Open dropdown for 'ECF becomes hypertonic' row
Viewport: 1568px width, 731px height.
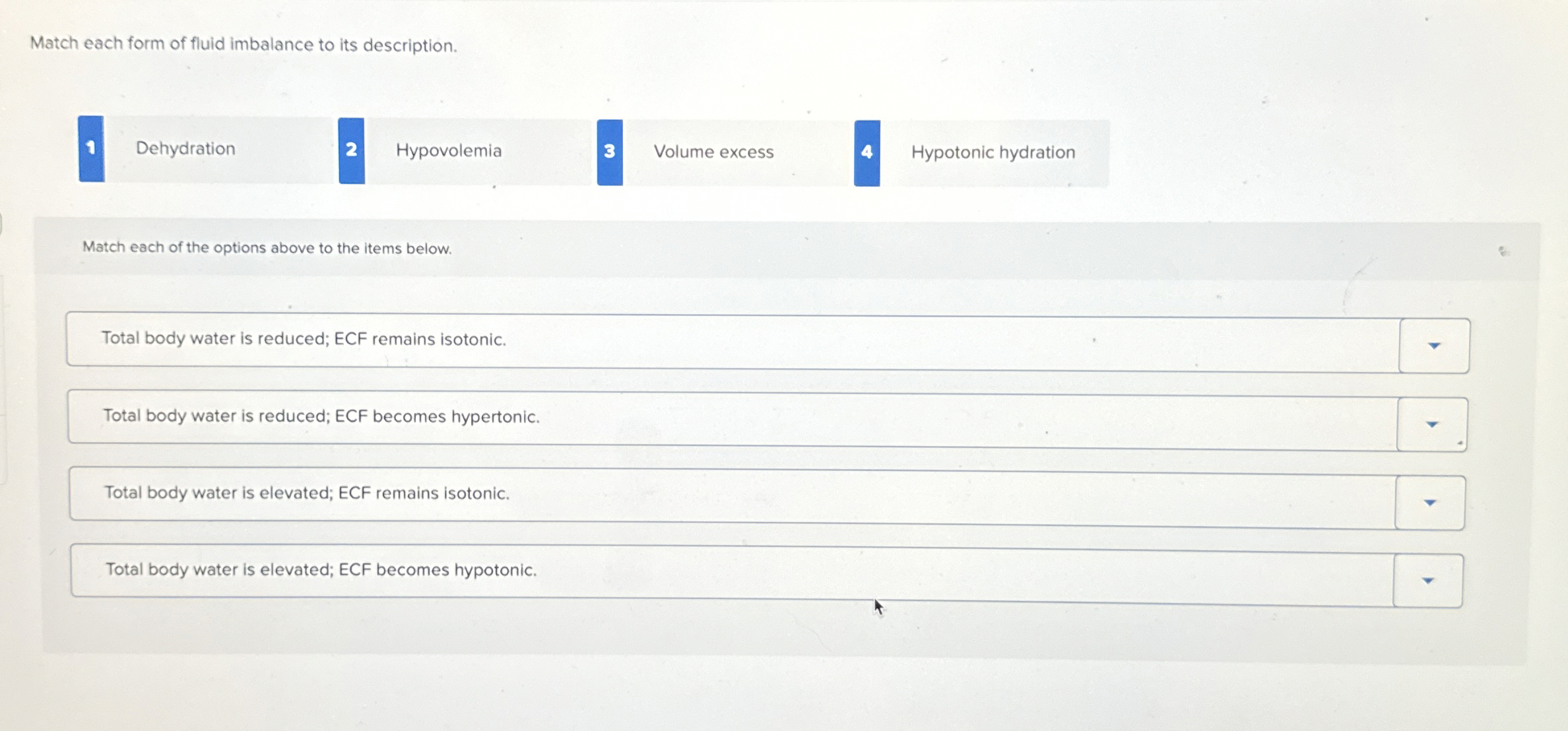pyautogui.click(x=1432, y=424)
